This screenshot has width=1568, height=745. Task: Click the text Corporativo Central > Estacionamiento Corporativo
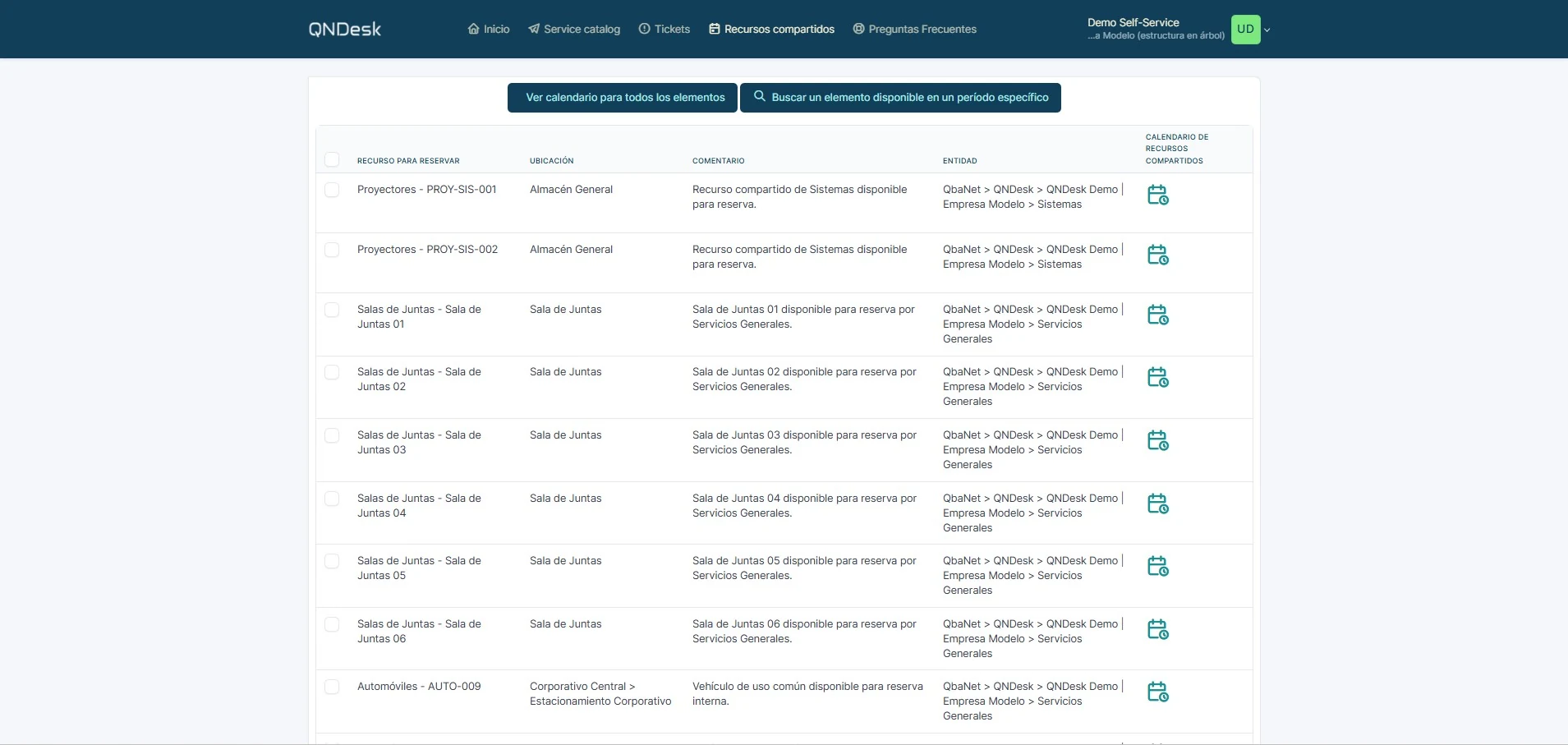coord(600,694)
